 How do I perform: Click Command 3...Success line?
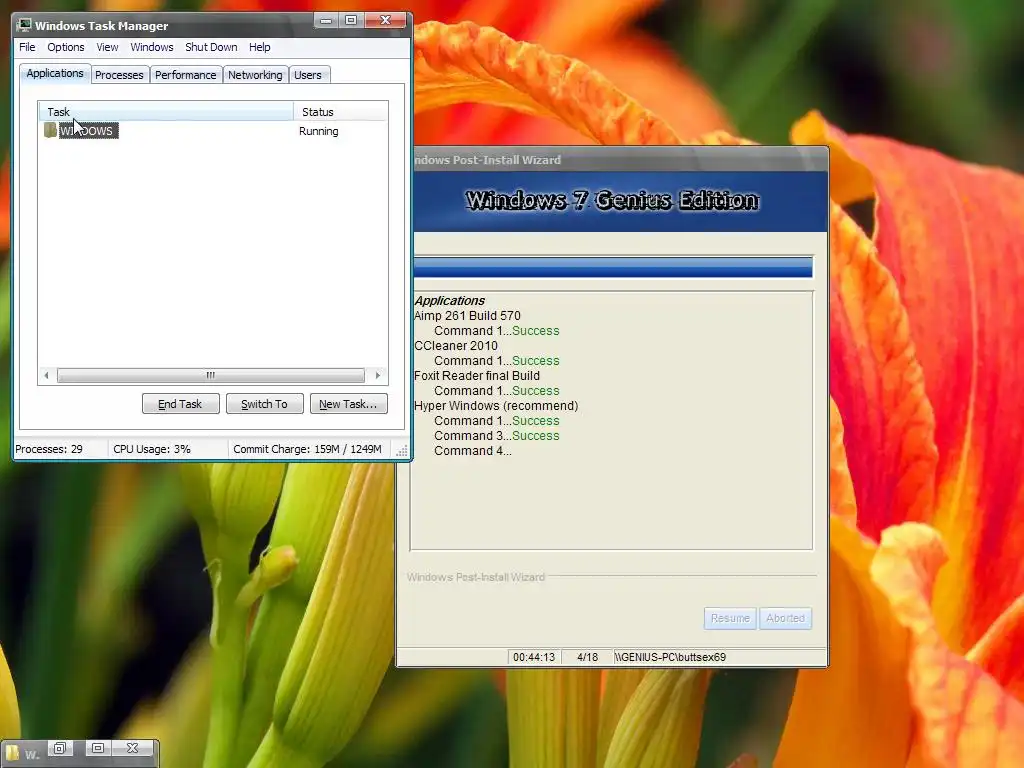click(x=497, y=436)
